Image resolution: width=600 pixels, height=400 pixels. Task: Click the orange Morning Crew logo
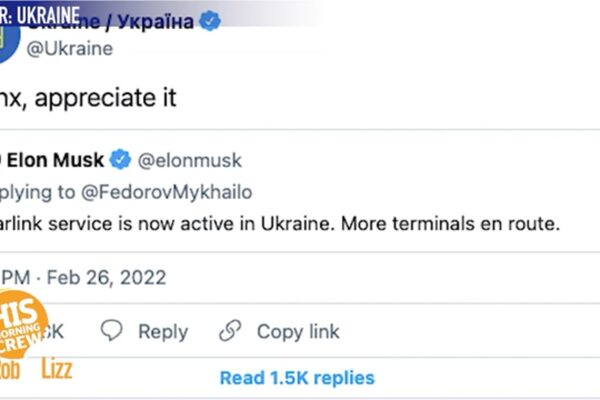pos(22,325)
